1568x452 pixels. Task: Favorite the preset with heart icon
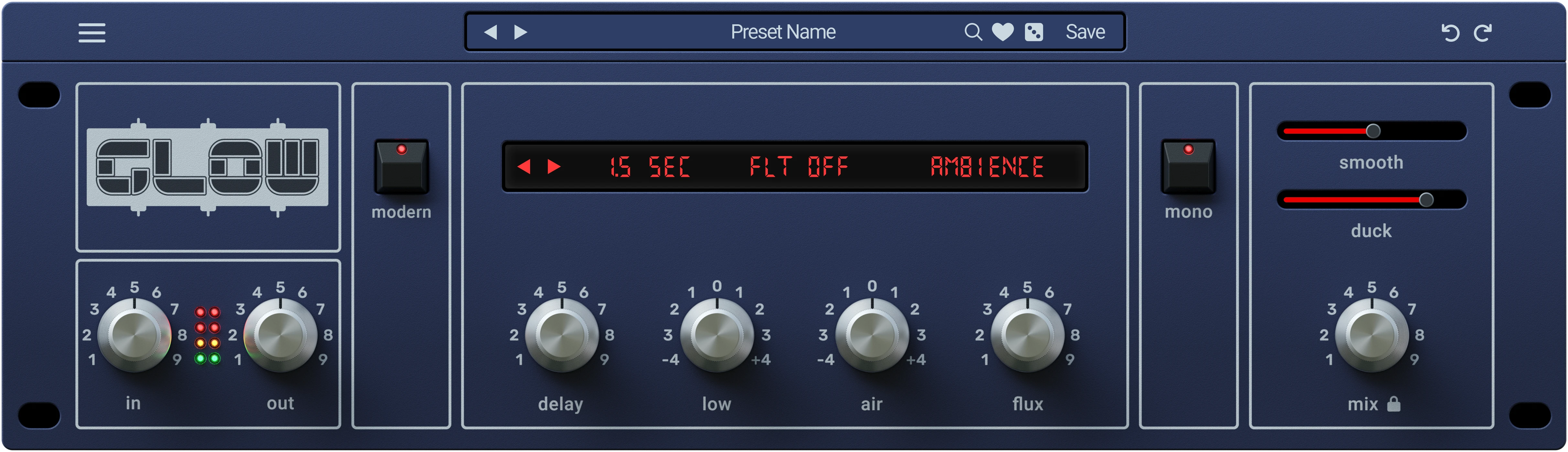tap(1003, 32)
